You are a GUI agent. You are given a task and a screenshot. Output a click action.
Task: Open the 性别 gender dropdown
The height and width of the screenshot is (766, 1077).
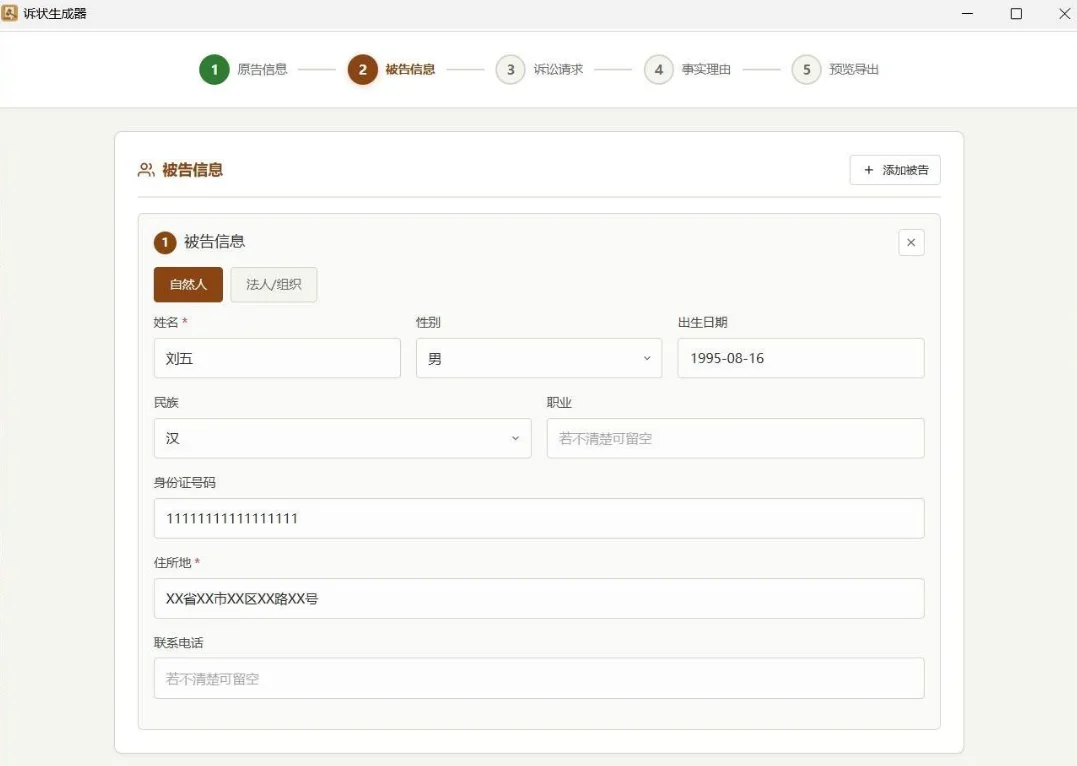538,358
